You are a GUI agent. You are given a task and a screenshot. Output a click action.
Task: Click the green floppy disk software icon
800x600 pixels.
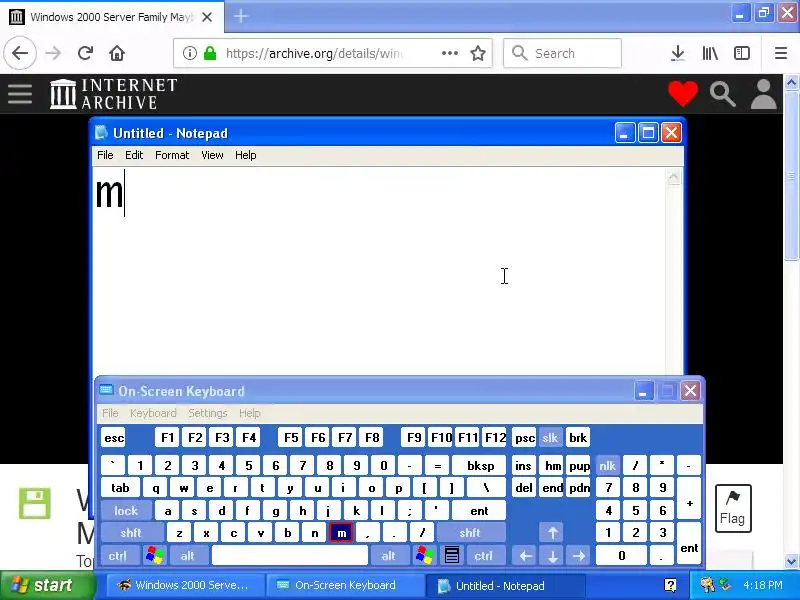pos(35,503)
